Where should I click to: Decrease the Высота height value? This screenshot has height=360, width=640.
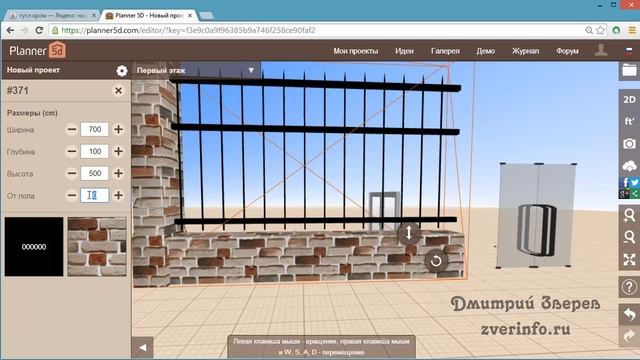[72, 173]
